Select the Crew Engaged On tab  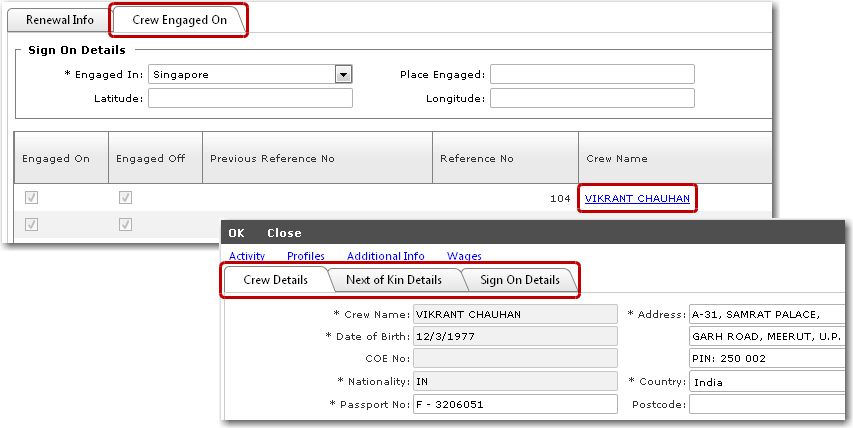(179, 19)
